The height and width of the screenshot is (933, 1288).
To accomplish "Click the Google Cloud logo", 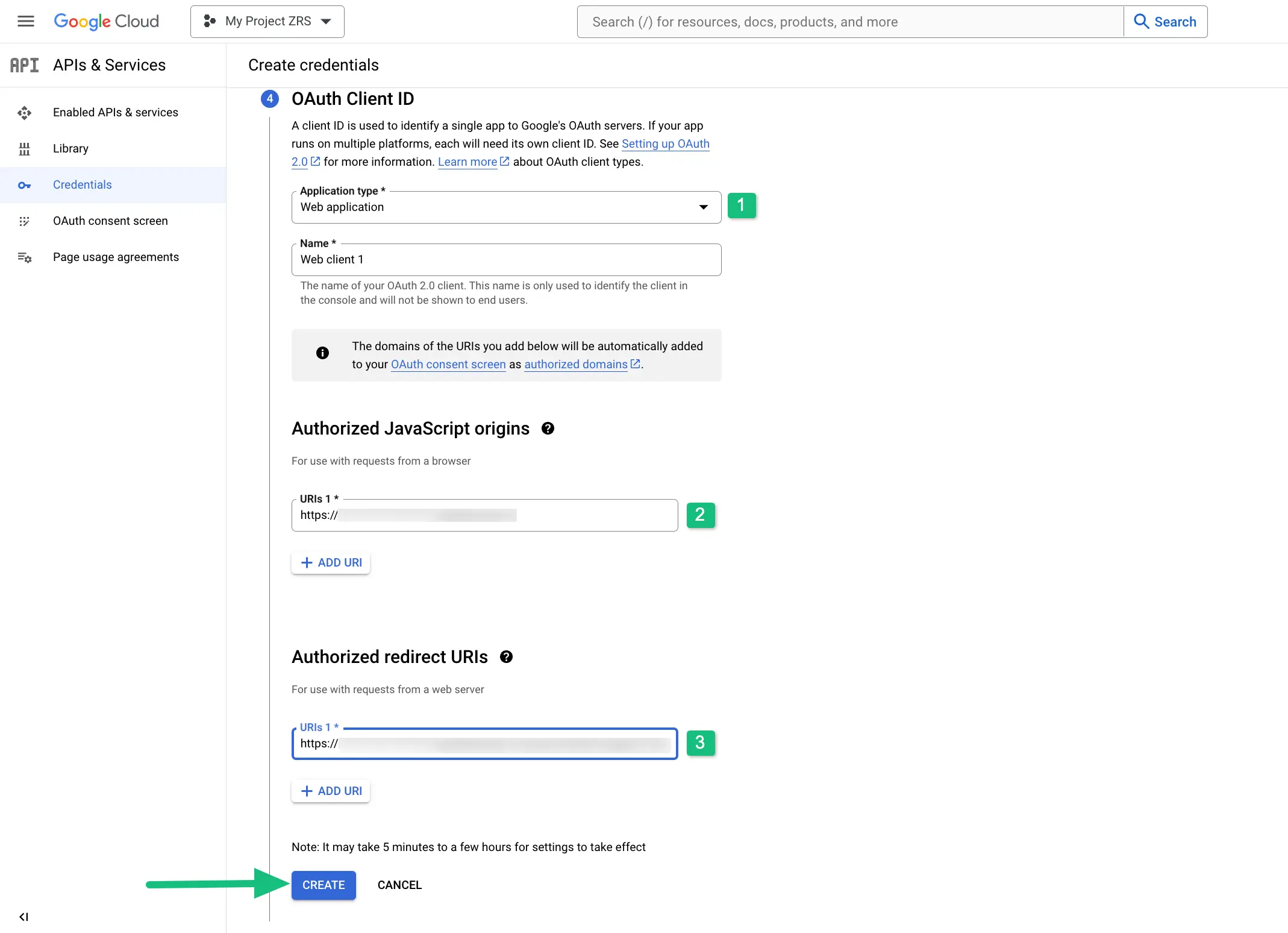I will click(106, 21).
